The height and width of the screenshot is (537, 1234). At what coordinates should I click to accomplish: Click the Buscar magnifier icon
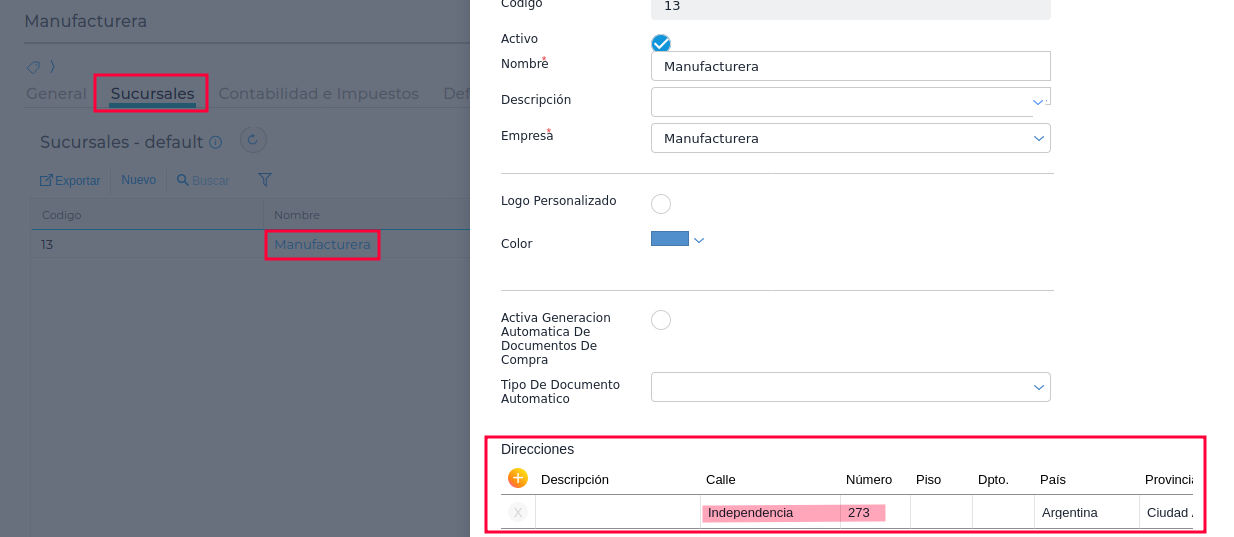183,180
